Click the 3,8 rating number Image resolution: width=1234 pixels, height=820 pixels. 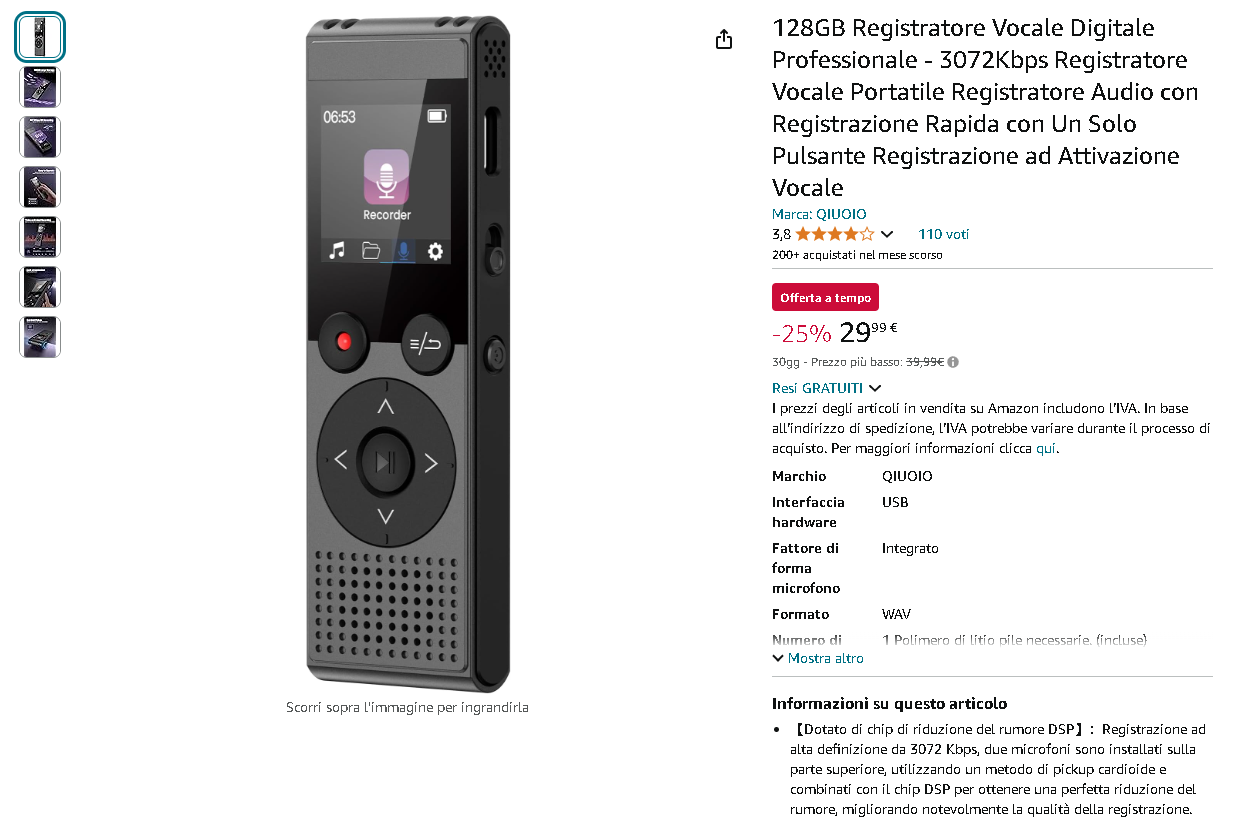click(781, 234)
